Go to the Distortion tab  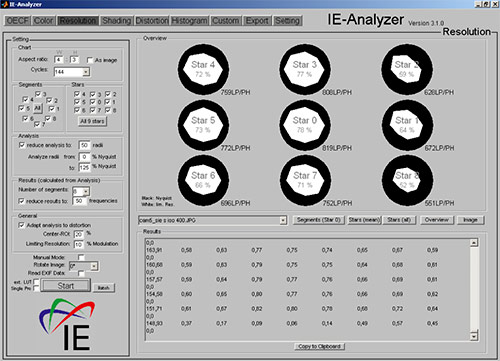[152, 21]
